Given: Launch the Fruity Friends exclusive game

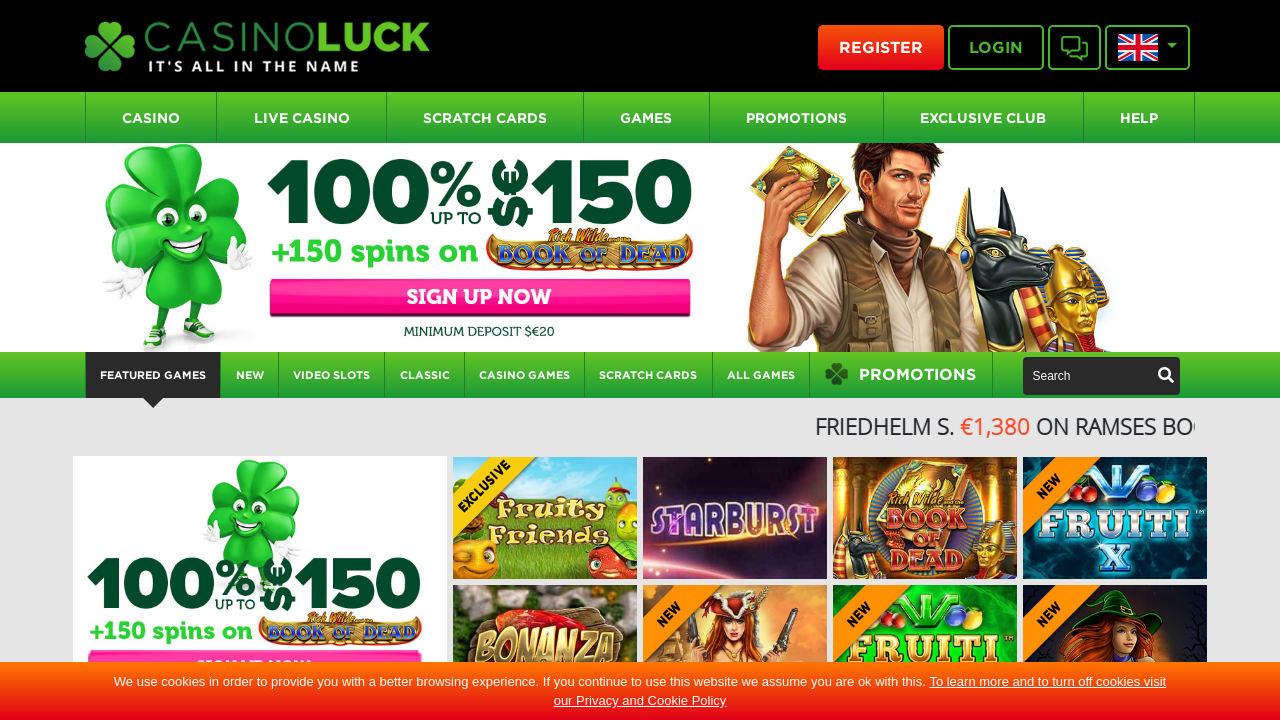Looking at the screenshot, I should coord(545,518).
